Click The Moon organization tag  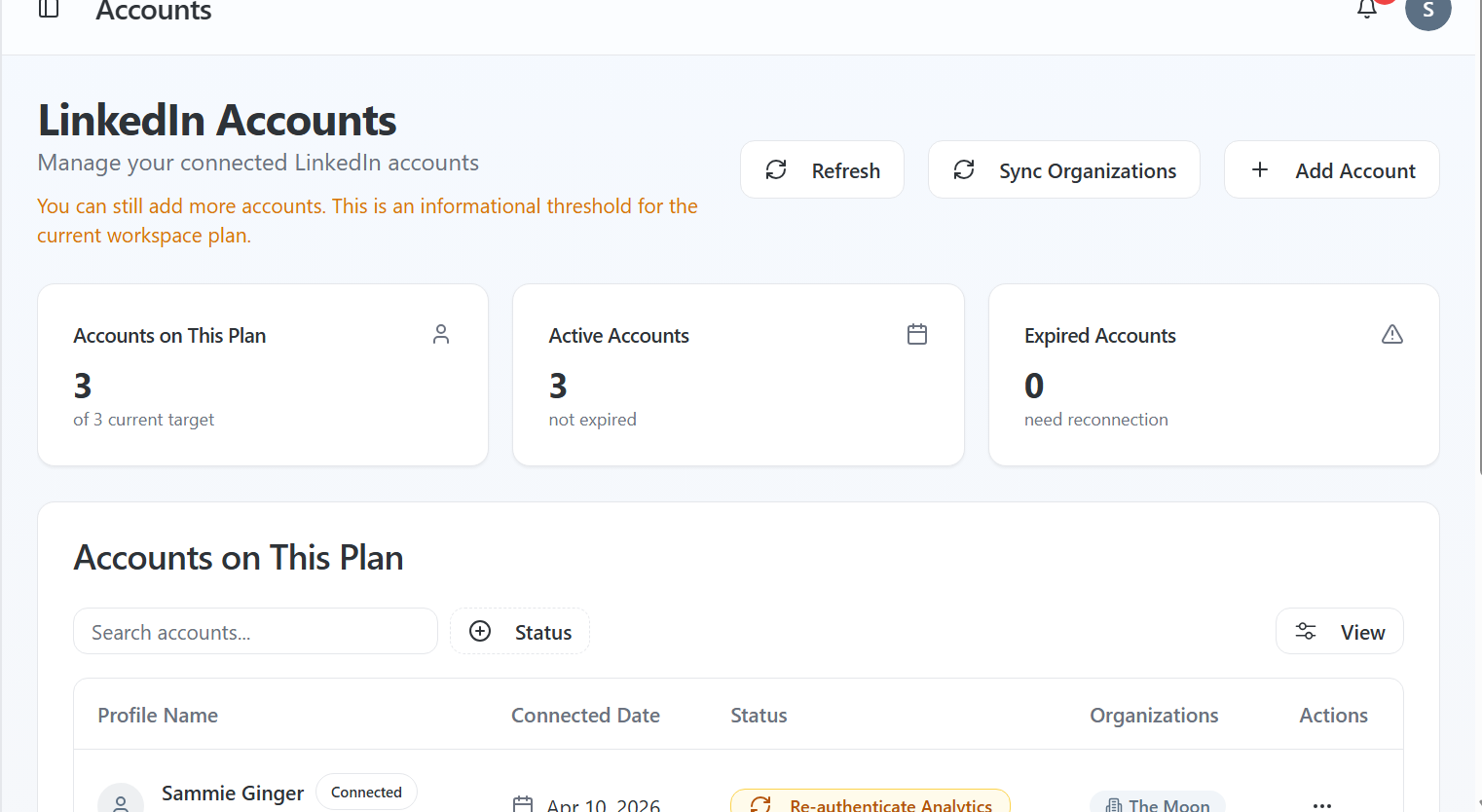click(x=1157, y=803)
